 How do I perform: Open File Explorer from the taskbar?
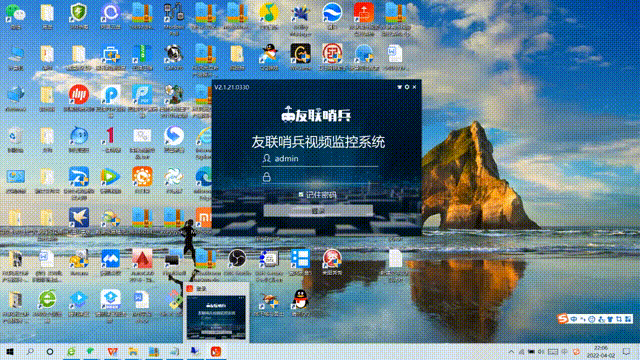coord(133,351)
